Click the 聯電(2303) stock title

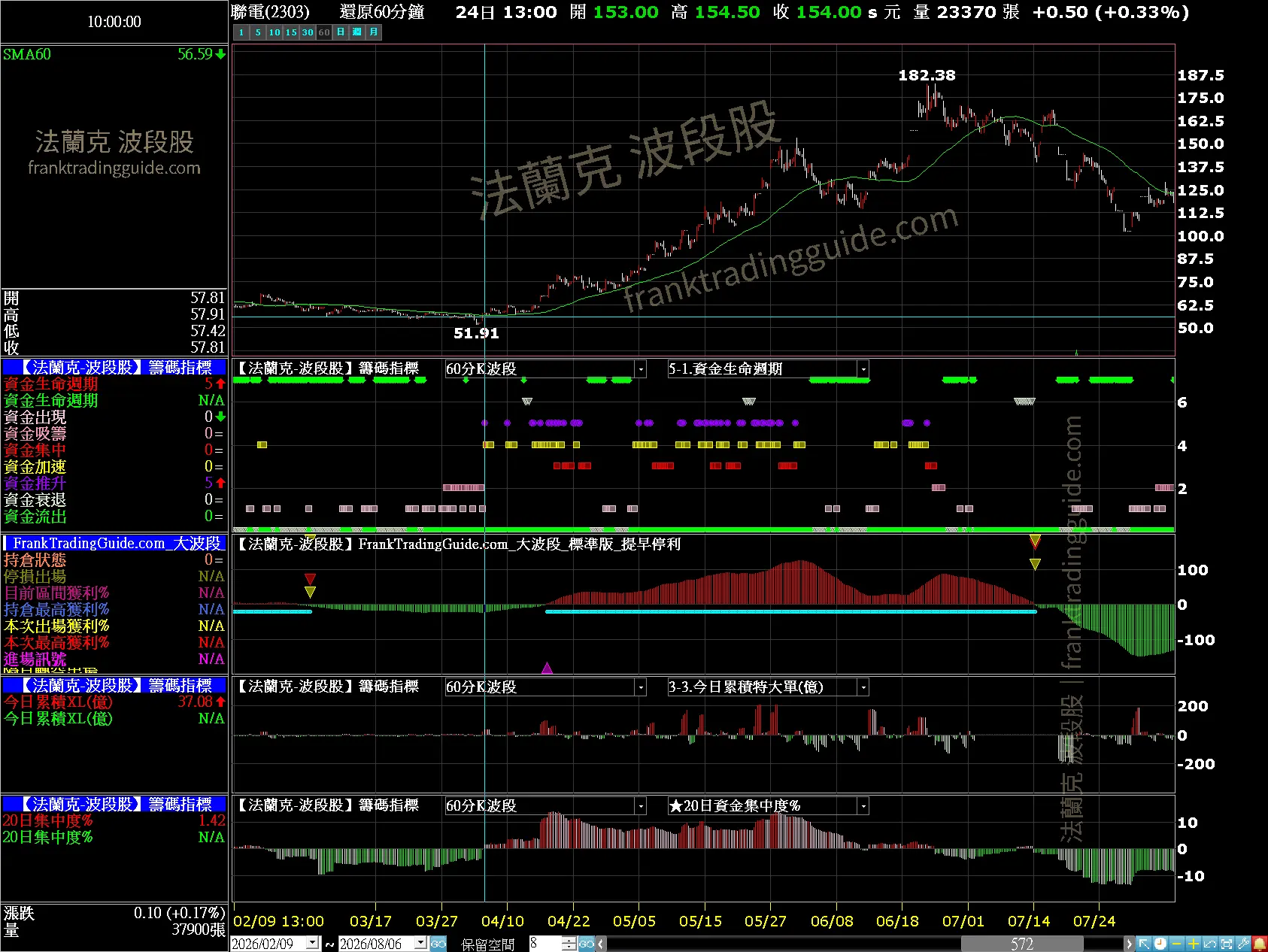[x=271, y=12]
